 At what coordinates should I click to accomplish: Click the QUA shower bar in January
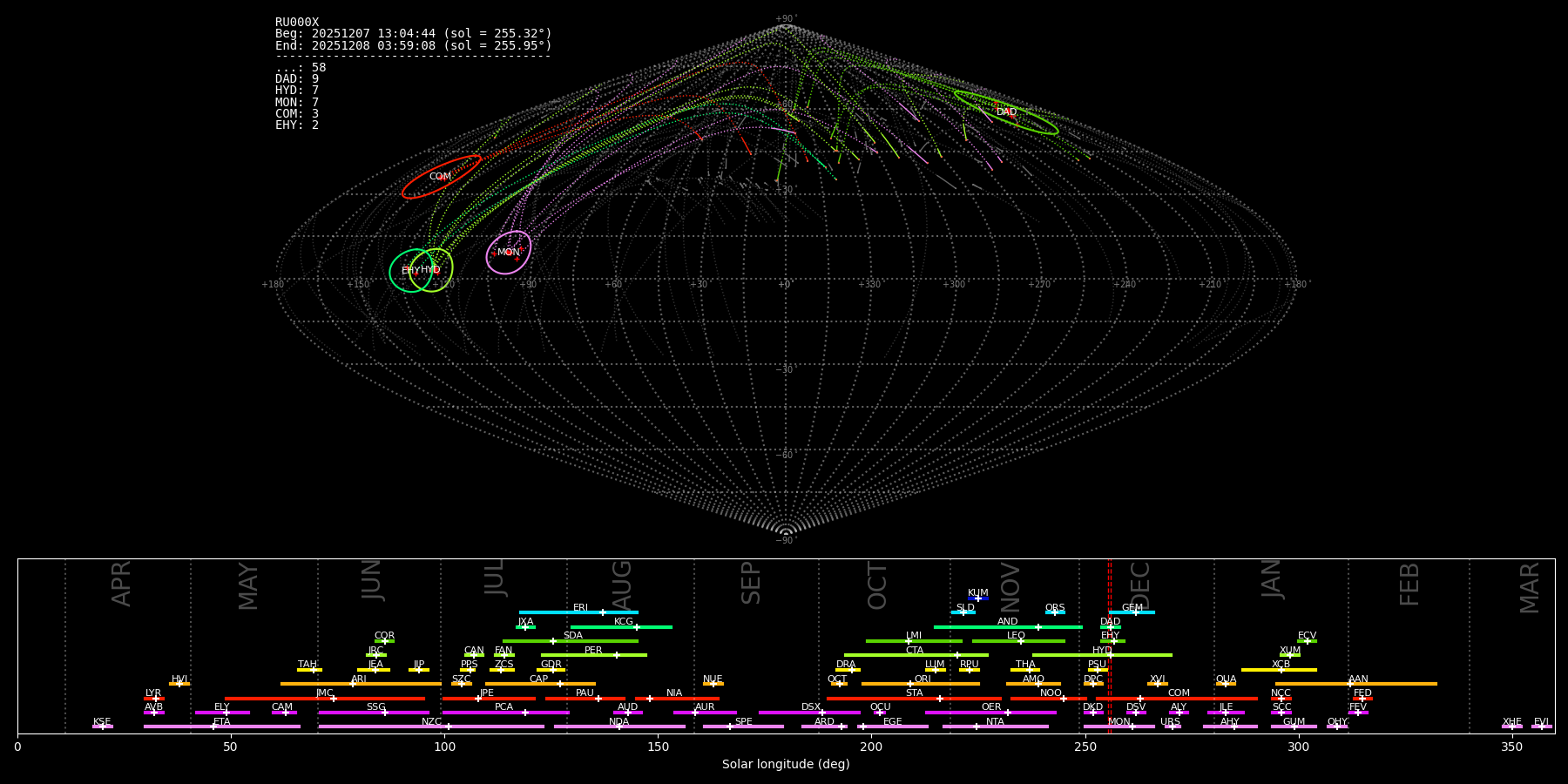point(1226,684)
